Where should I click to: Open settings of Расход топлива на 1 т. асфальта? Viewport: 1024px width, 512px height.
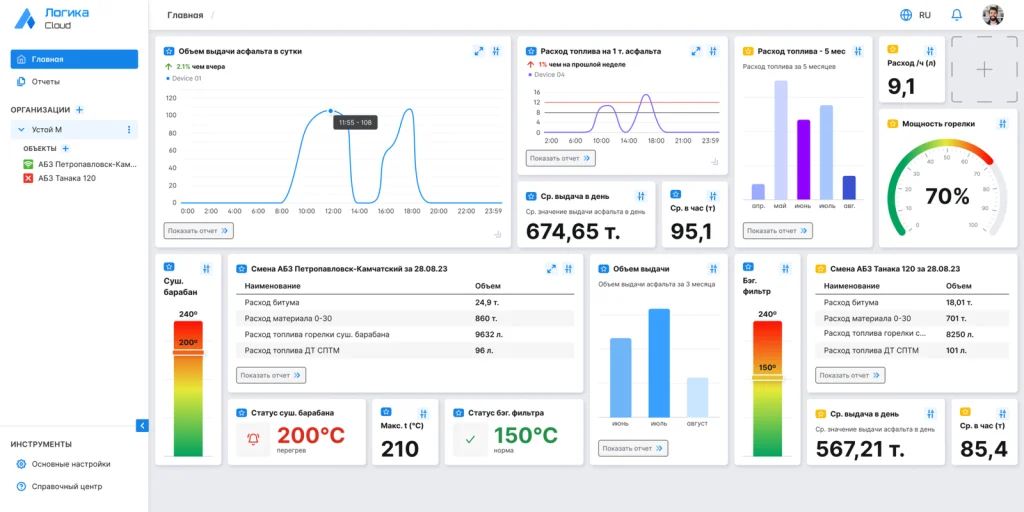(713, 51)
